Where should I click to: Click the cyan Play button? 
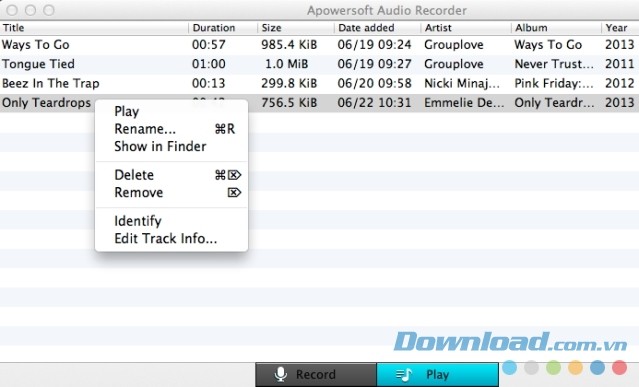437,374
